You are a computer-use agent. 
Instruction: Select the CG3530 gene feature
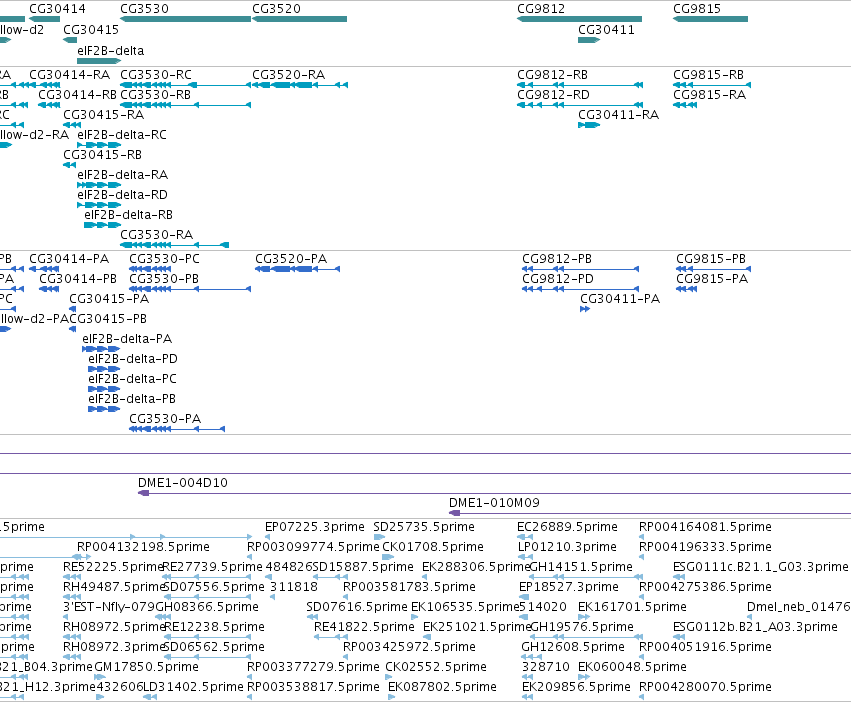tap(186, 19)
